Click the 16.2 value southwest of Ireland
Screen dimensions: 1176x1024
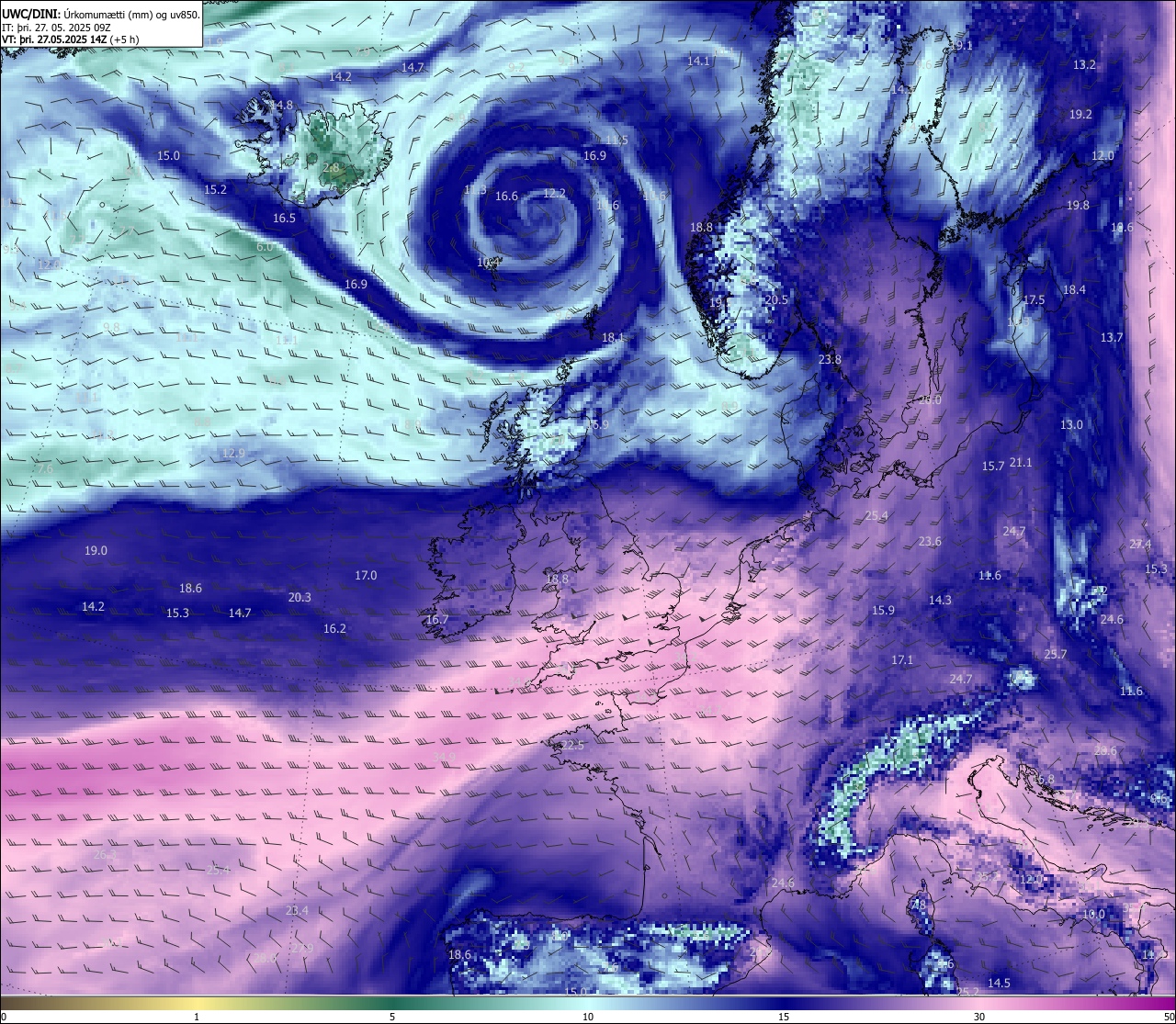(334, 629)
